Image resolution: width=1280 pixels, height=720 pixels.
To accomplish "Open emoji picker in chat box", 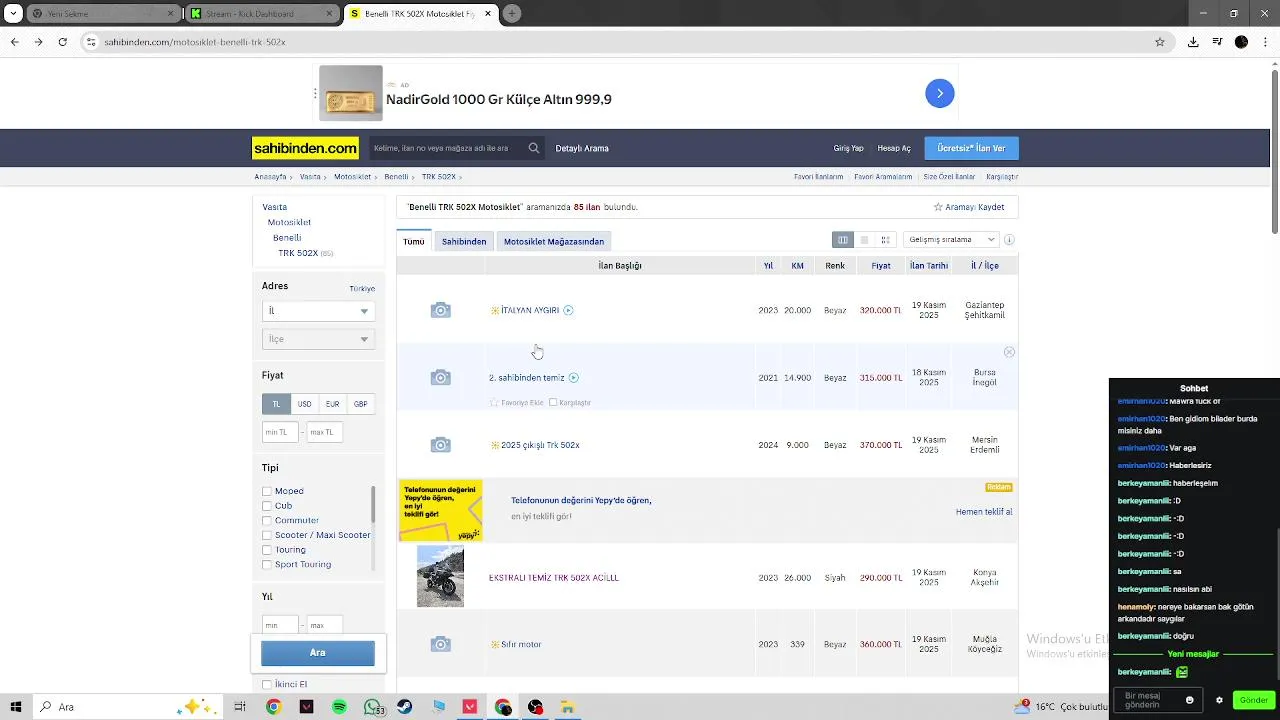I will [x=1189, y=700].
